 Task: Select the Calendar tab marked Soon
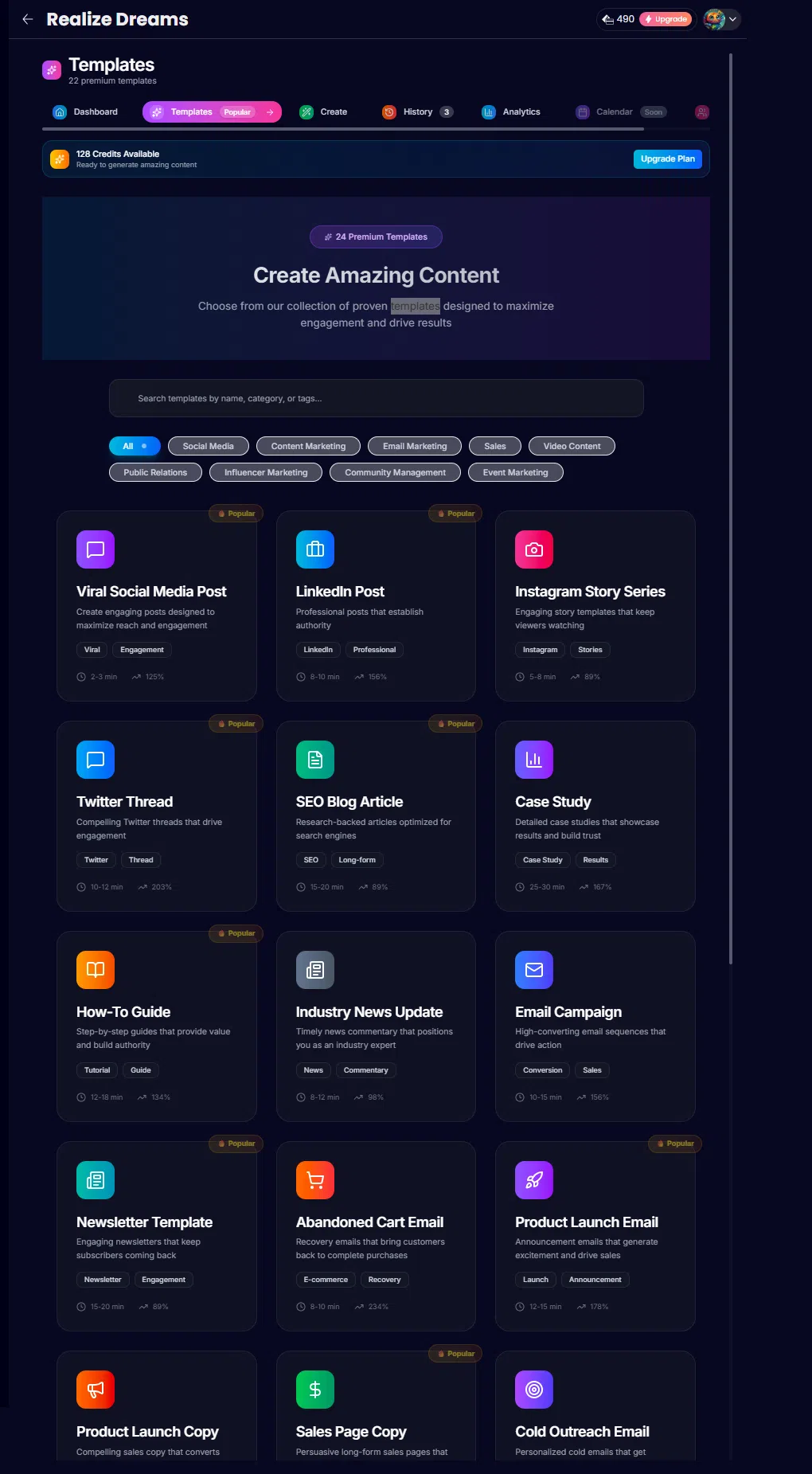[x=621, y=112]
